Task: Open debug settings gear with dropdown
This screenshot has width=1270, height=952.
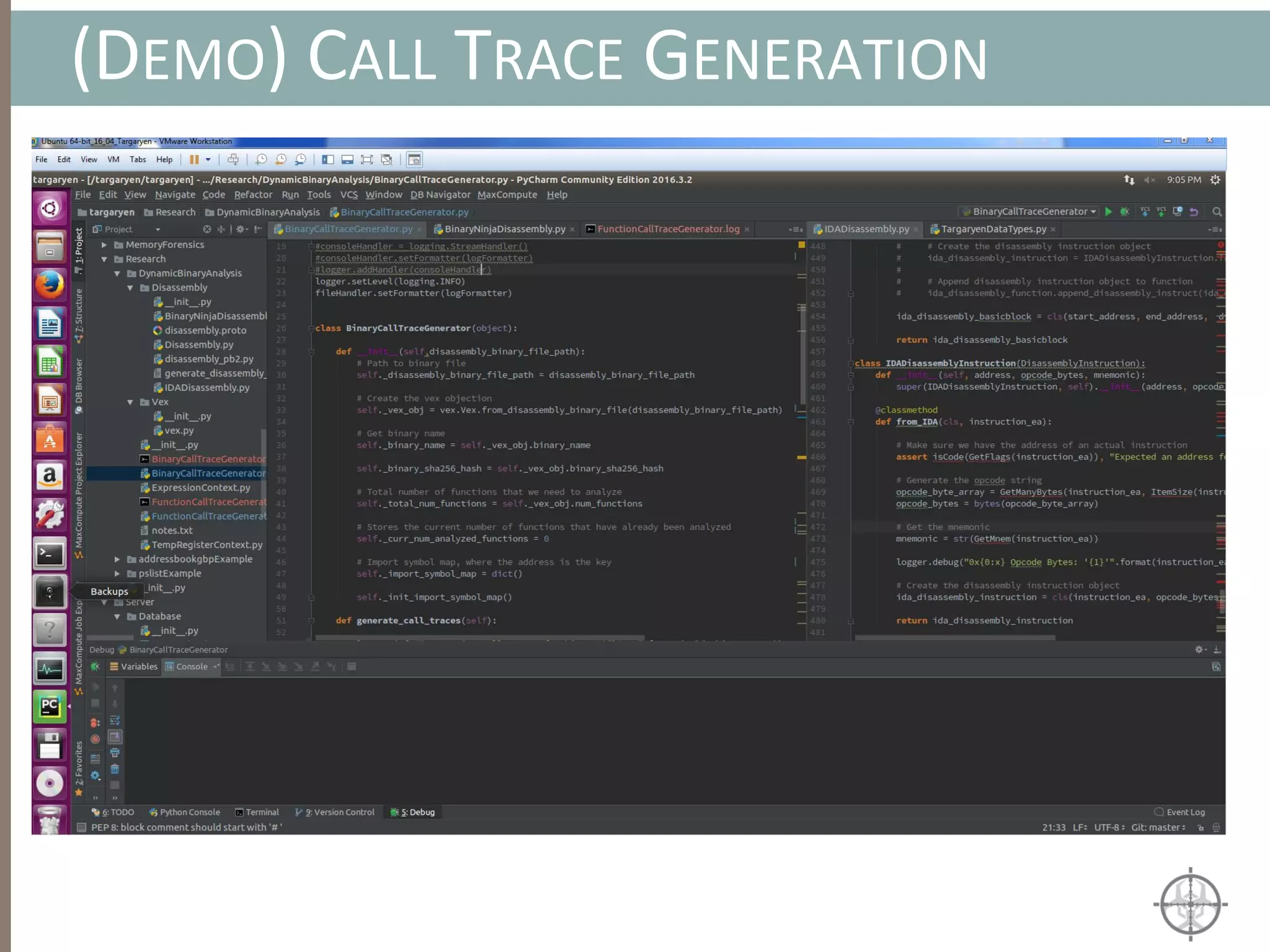Action: (x=95, y=775)
